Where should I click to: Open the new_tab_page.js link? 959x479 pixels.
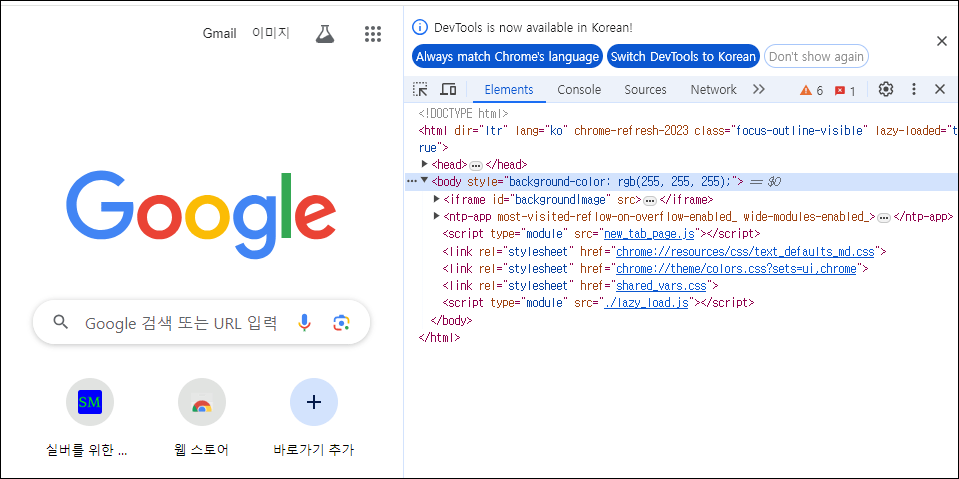651,234
